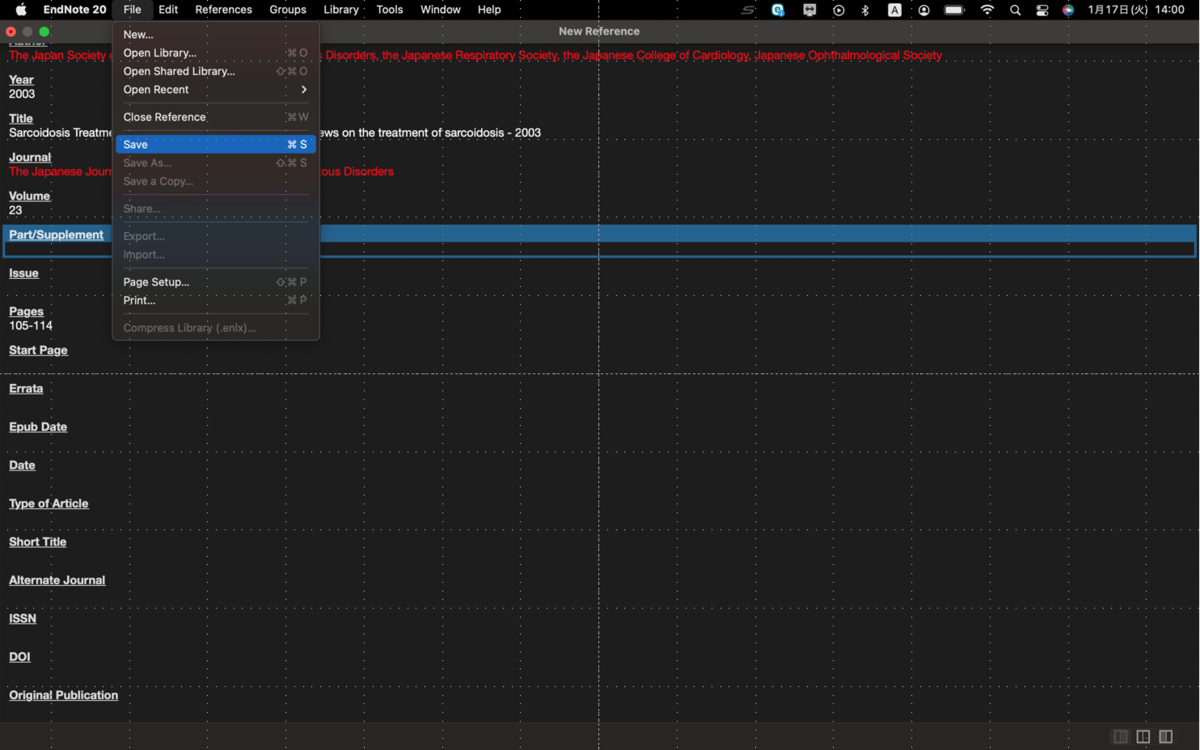This screenshot has height=750, width=1200.
Task: Click the Date field label
Action: (x=22, y=465)
